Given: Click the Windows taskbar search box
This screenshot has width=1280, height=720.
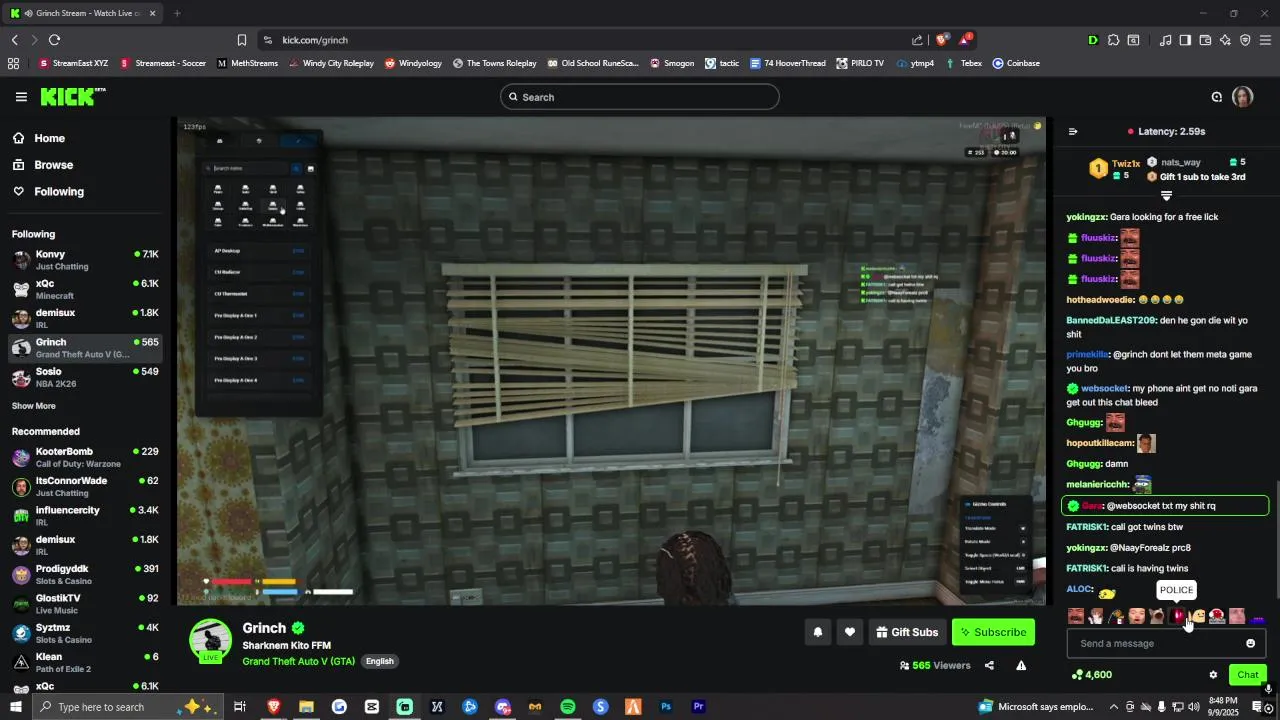Looking at the screenshot, I should click(128, 707).
